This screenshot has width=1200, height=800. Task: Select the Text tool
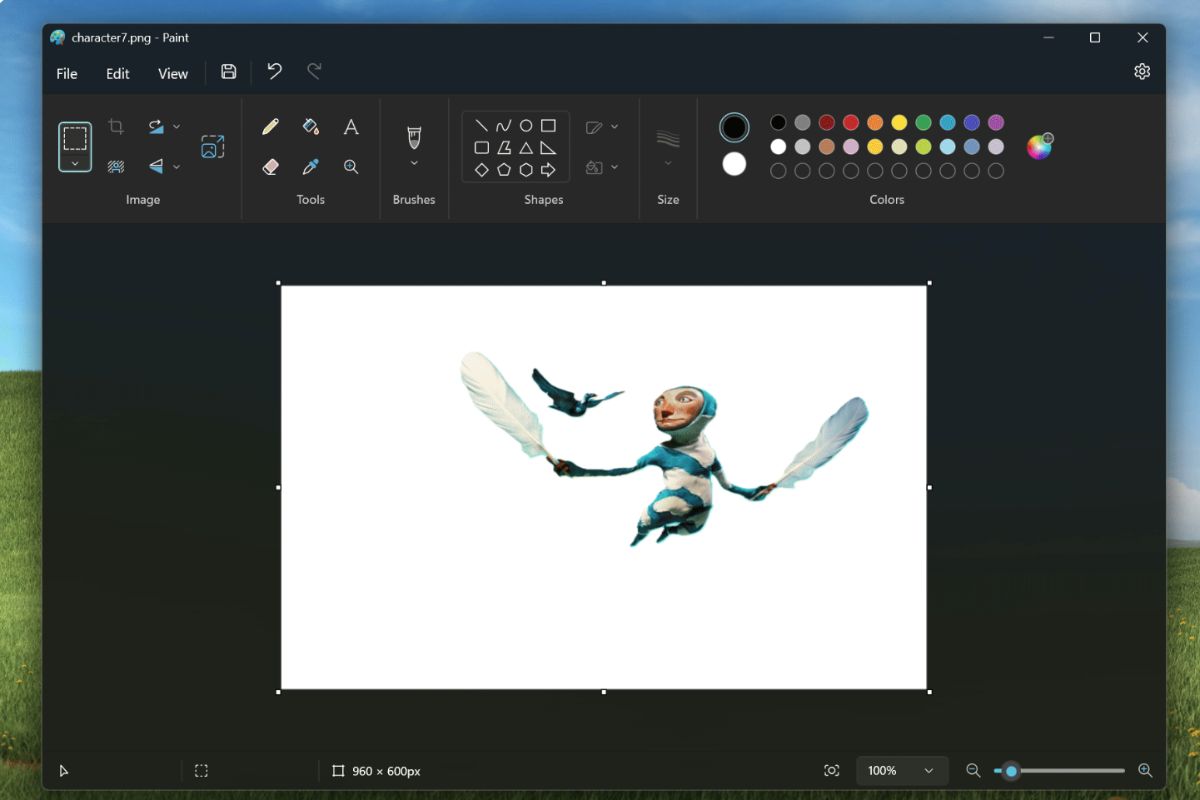click(351, 127)
